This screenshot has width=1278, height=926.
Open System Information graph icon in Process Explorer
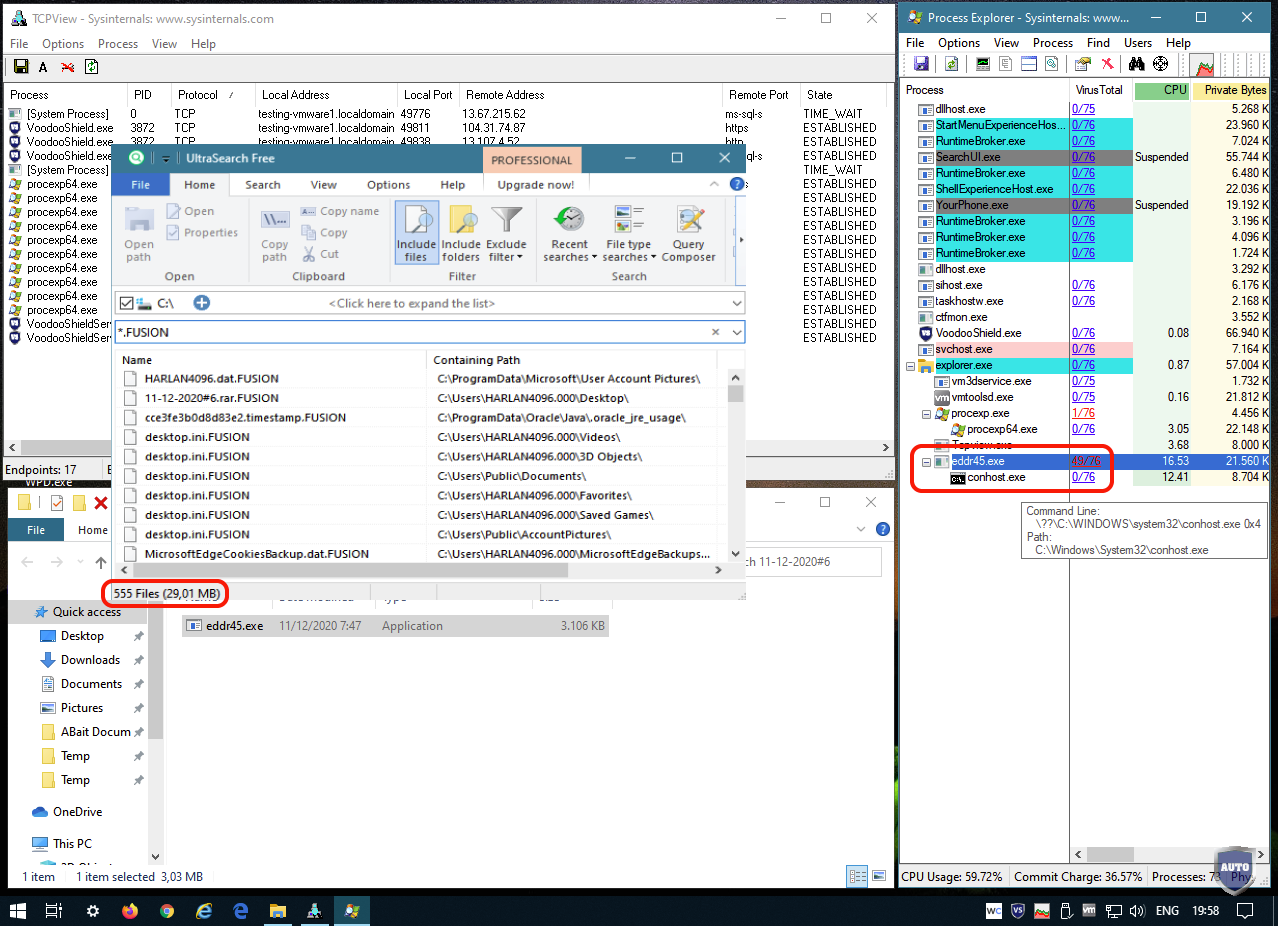[1205, 65]
